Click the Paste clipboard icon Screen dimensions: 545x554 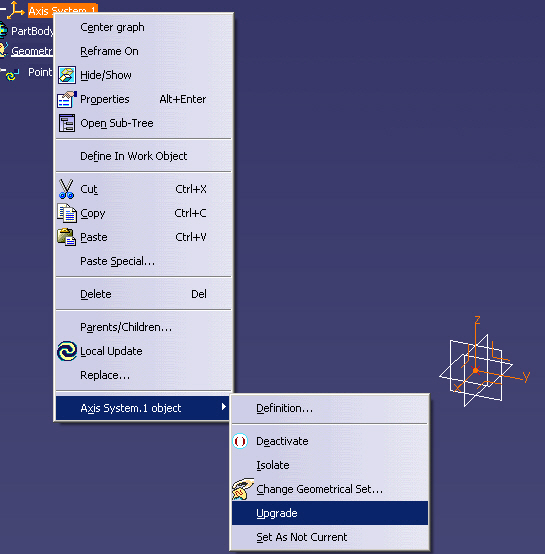(x=66, y=237)
